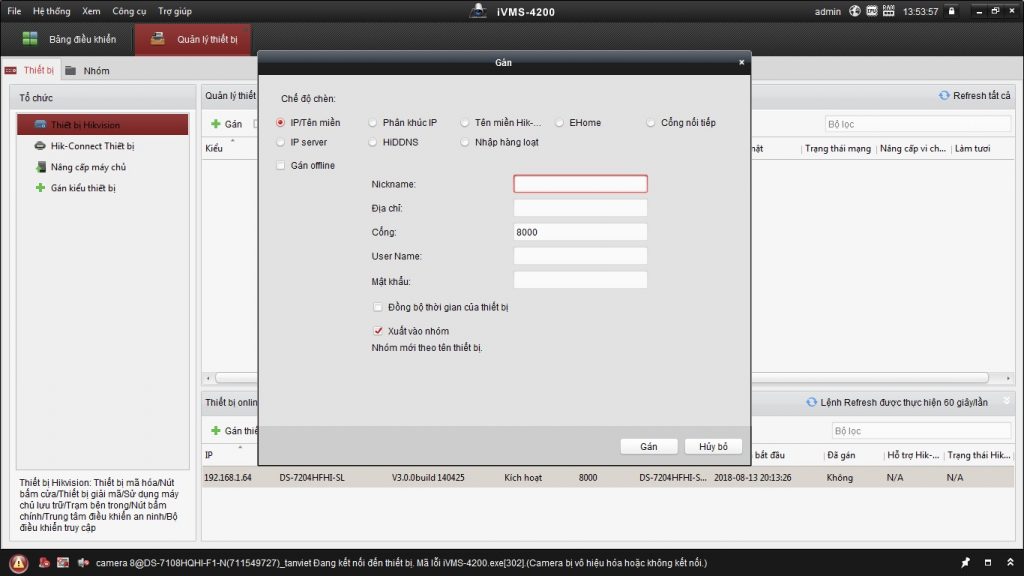Click the pin icon in bottom status bar
Image resolution: width=1024 pixels, height=576 pixels.
(966, 562)
